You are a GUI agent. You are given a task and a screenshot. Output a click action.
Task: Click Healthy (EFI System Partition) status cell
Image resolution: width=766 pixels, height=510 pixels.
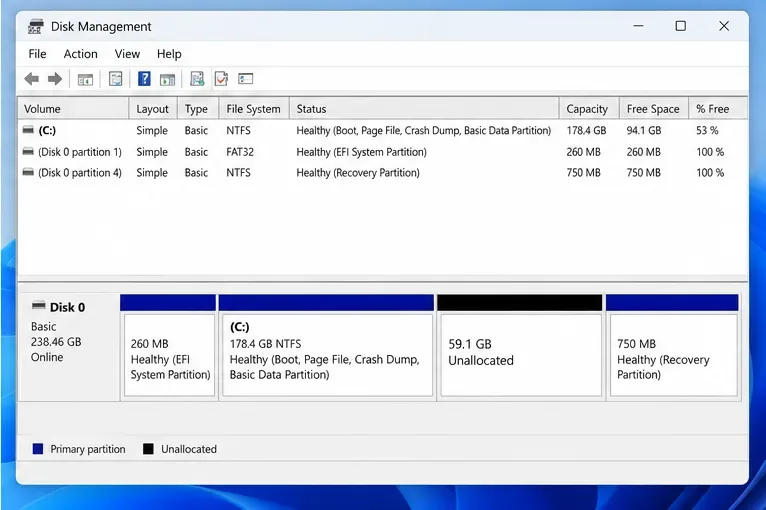pos(362,152)
